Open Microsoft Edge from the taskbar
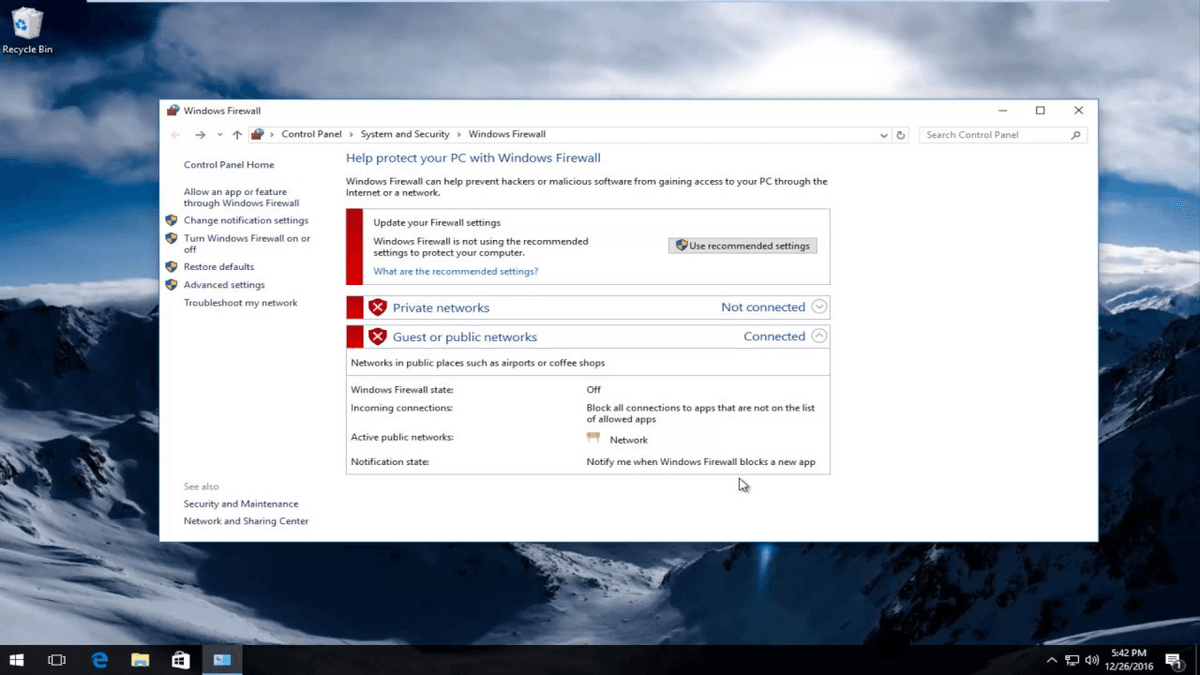The height and width of the screenshot is (675, 1200). click(x=100, y=660)
